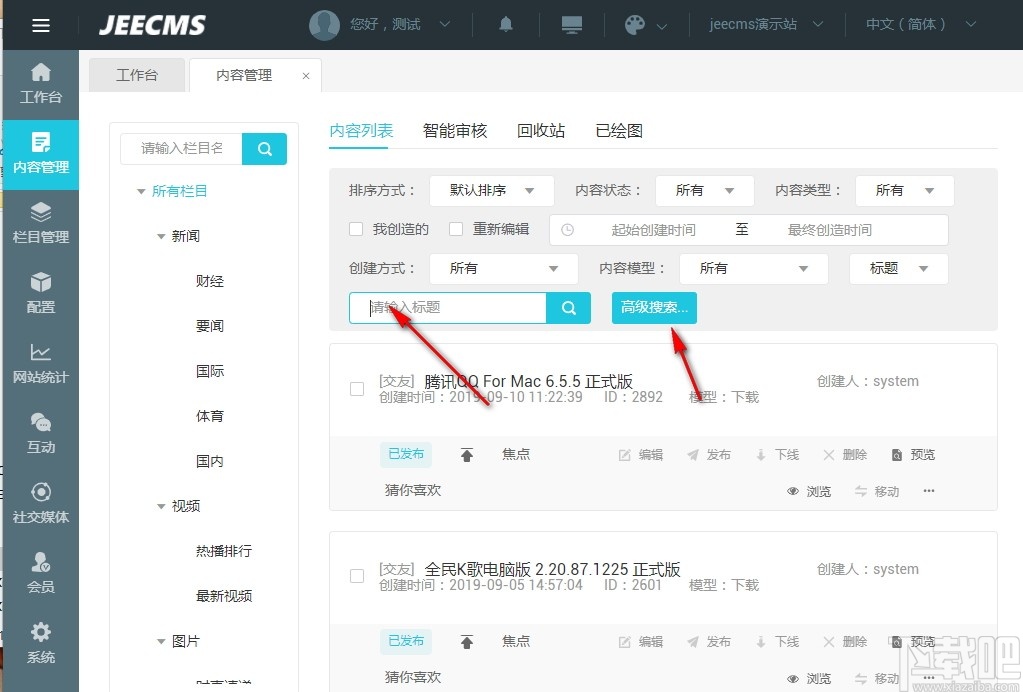Select the checkbox for 腾讯QQ For Mac article
This screenshot has height=692, width=1023.
pyautogui.click(x=356, y=388)
